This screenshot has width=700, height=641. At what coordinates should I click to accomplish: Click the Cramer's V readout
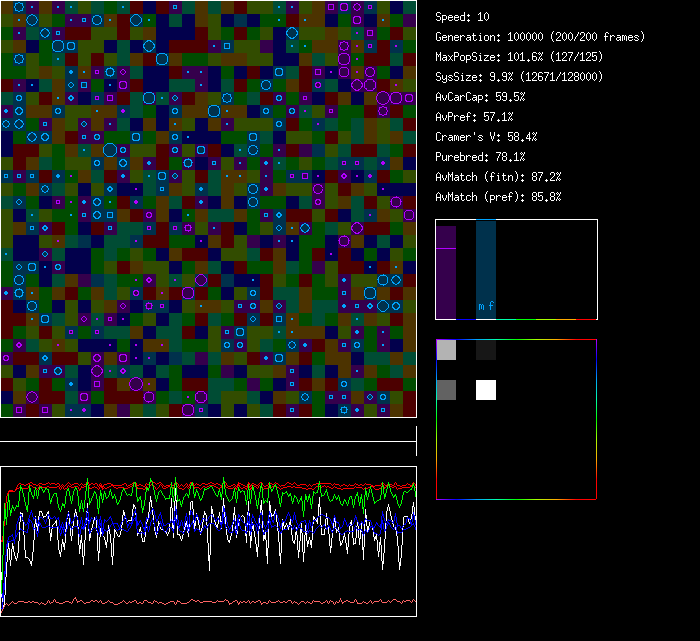(486, 137)
